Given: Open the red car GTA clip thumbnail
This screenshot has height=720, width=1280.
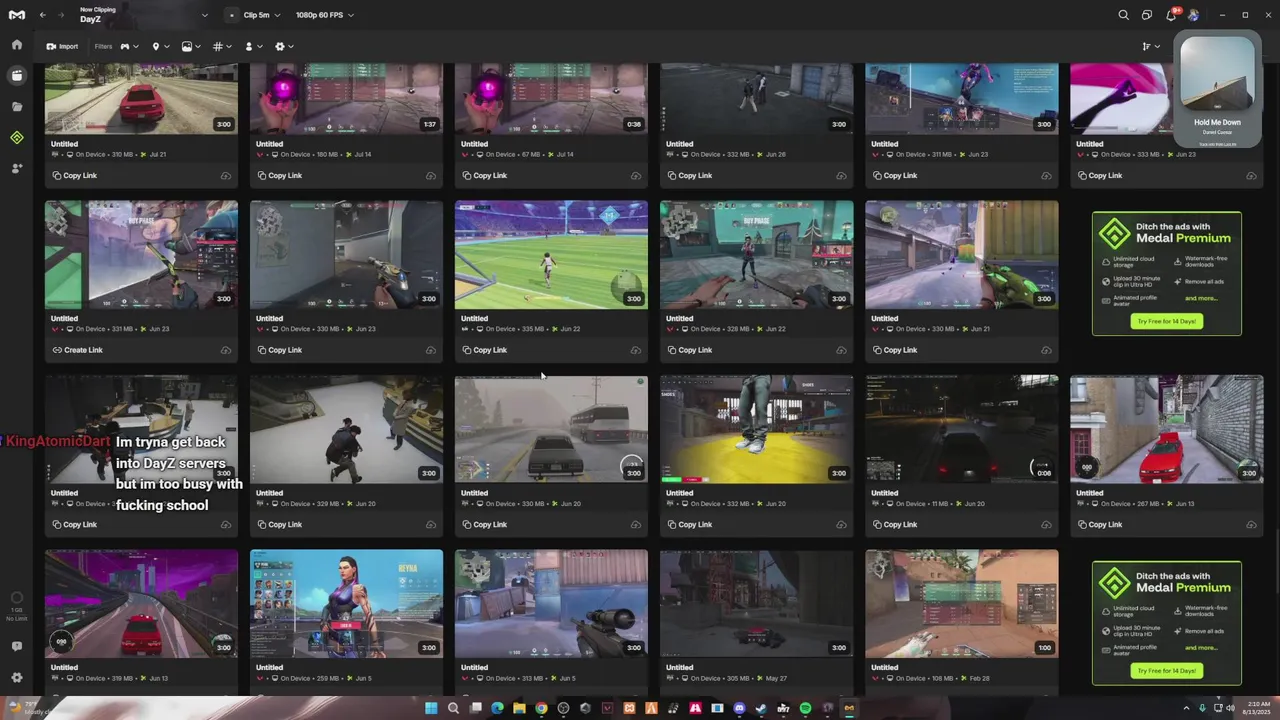Looking at the screenshot, I should (141, 98).
